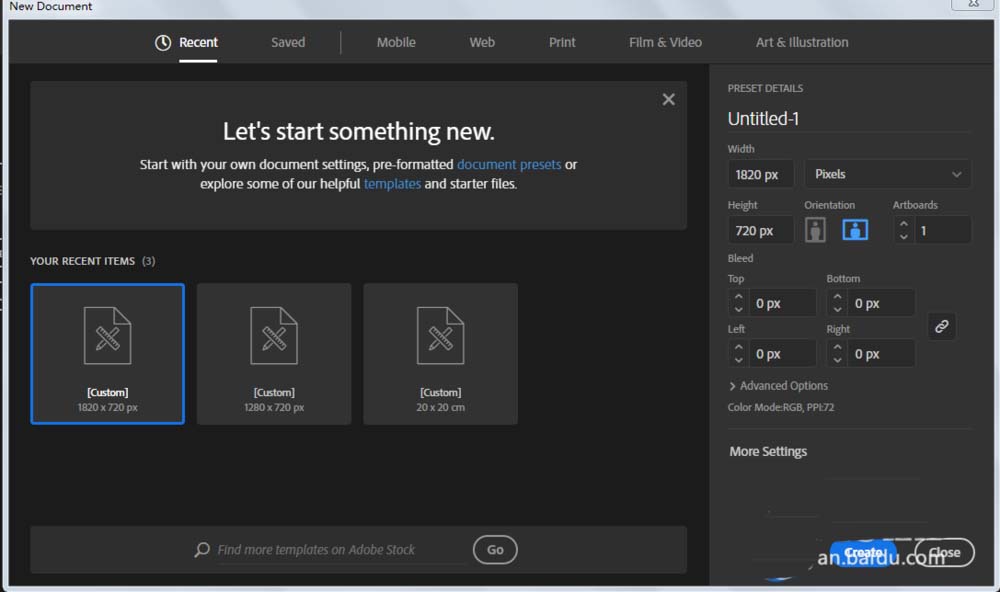
Task: Choose landscape orientation
Action: pos(855,230)
